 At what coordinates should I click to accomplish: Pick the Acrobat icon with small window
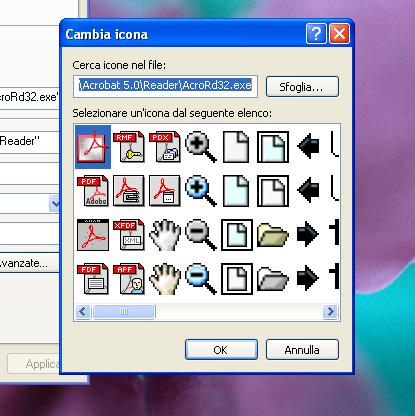165,191
